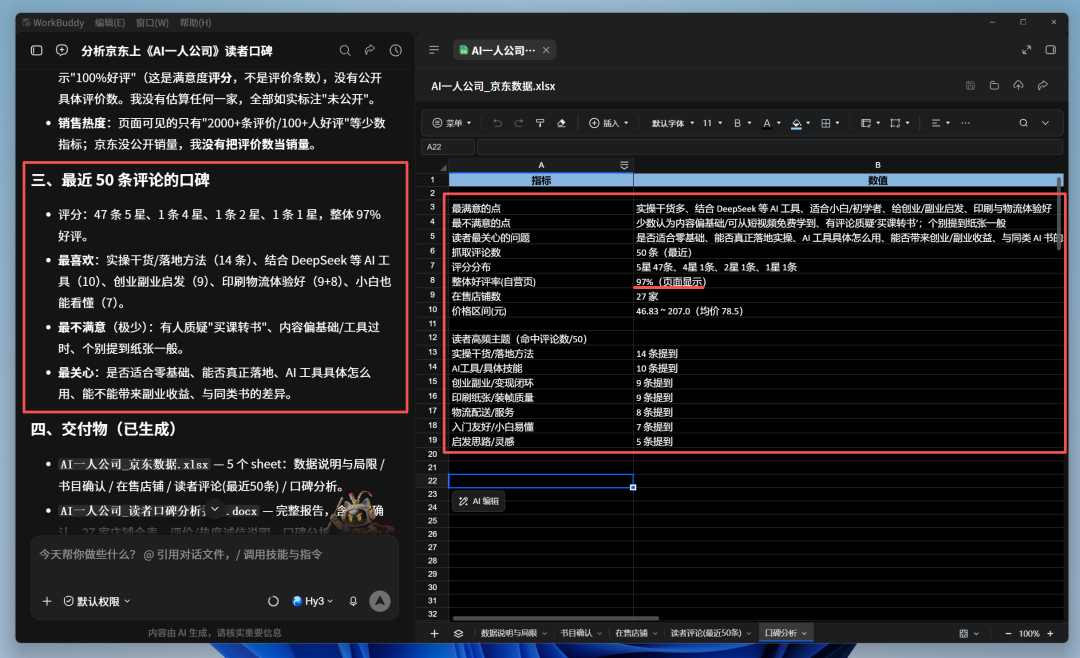Open the 插入 insert dropdown
The width and height of the screenshot is (1080, 658).
(608, 123)
